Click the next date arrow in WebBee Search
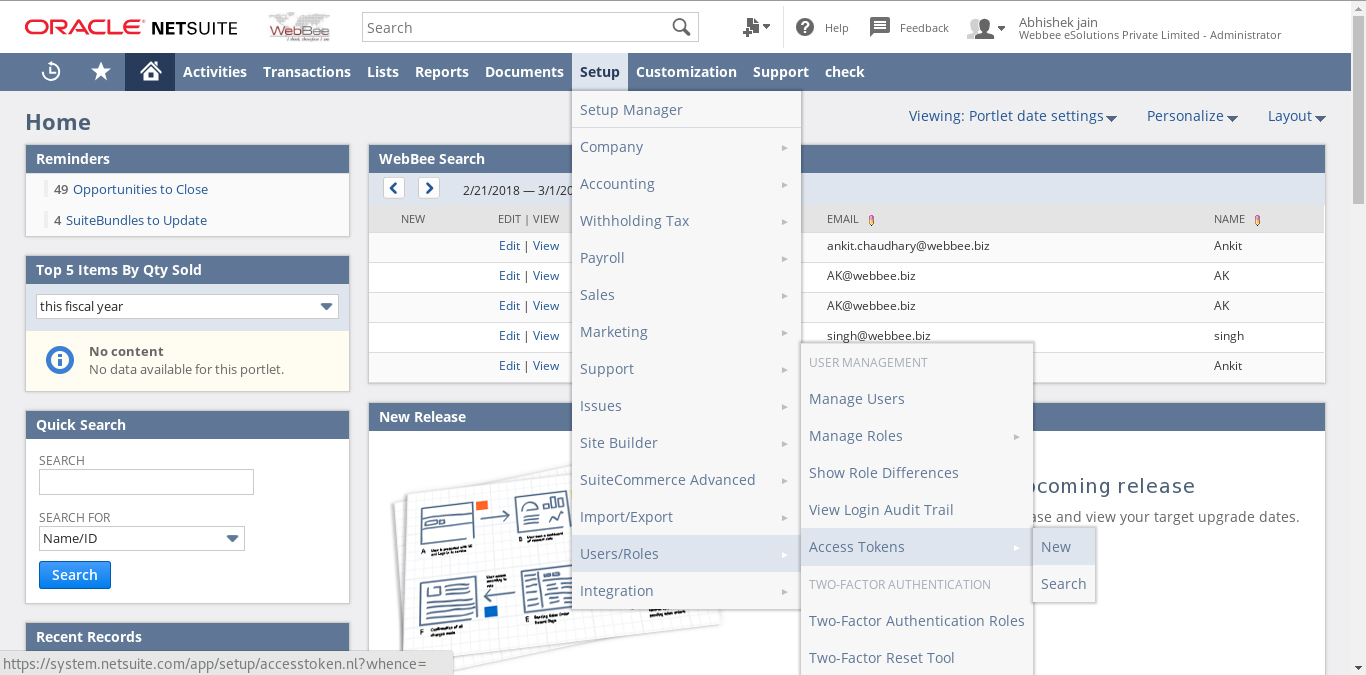 [x=429, y=188]
